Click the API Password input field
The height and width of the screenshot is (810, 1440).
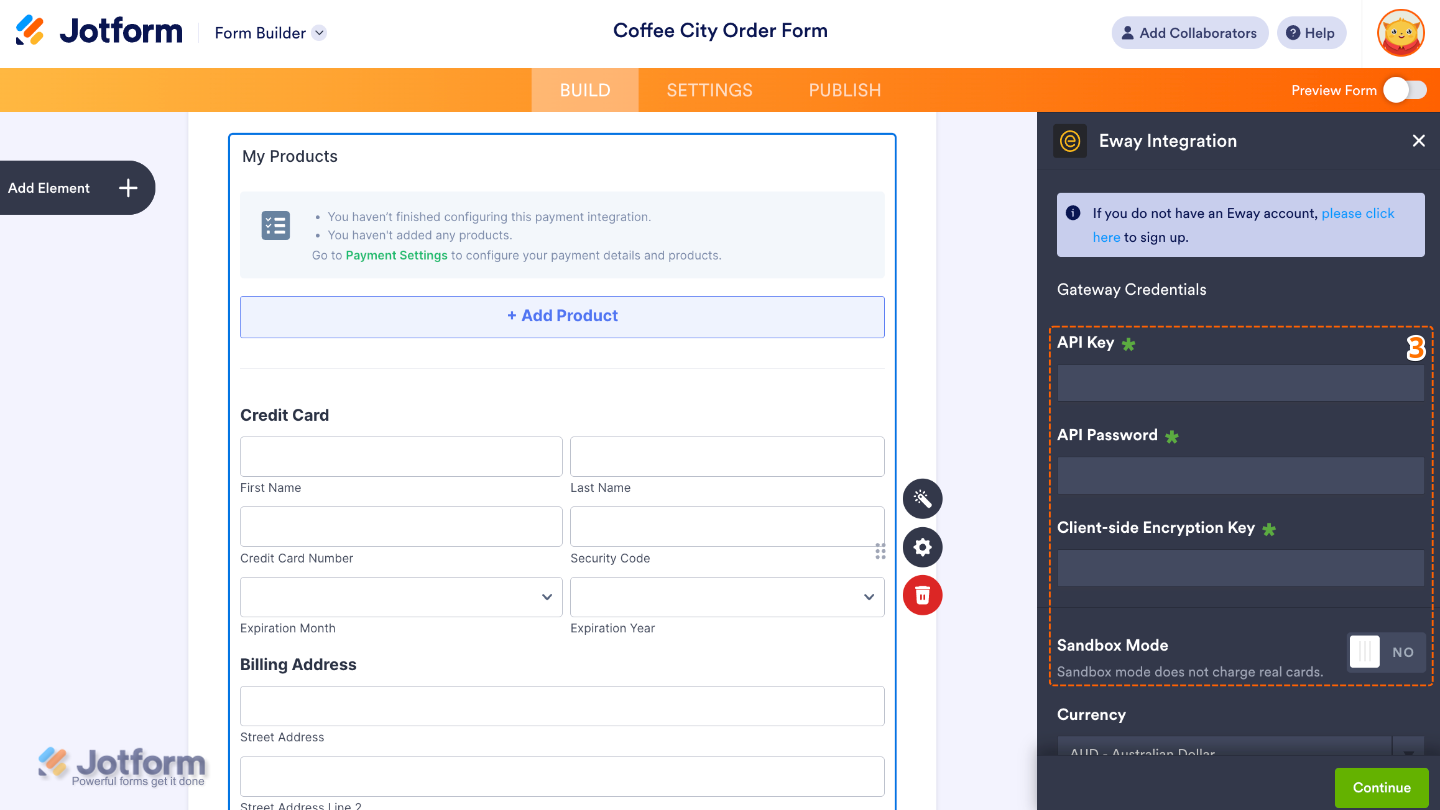(1241, 476)
